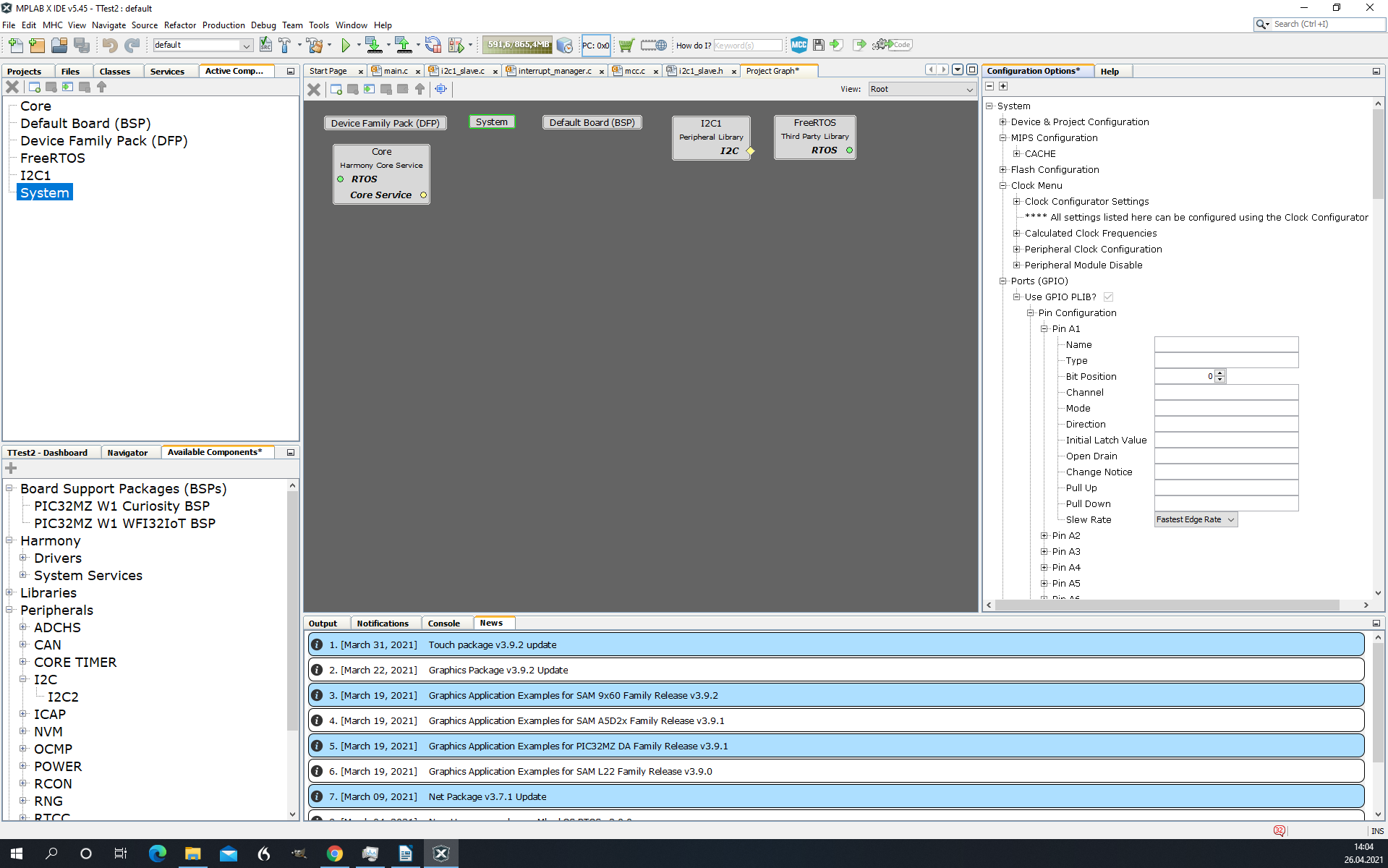Select I2C2 in Available Components tree
This screenshot has height=868, width=1388.
tap(63, 697)
